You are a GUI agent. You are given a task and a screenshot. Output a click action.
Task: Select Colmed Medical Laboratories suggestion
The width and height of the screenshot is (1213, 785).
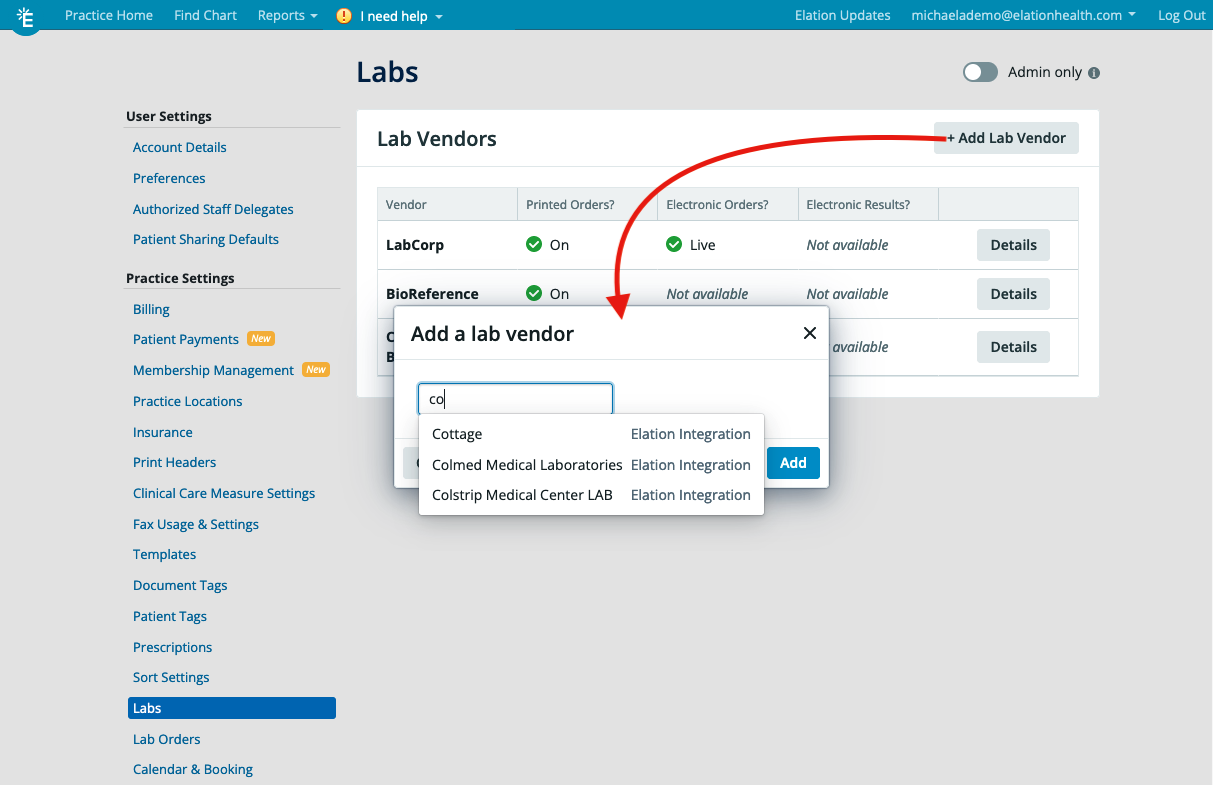(527, 464)
